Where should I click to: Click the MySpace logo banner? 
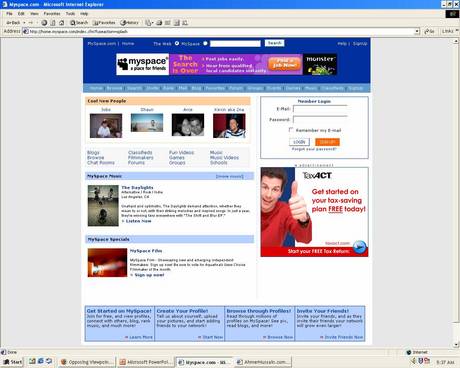click(x=143, y=64)
